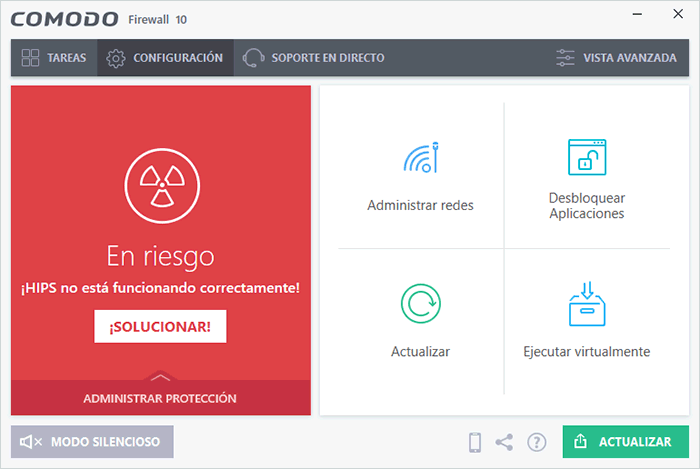Image resolution: width=700 pixels, height=469 pixels.
Task: Click the share icon
Action: pyautogui.click(x=504, y=442)
